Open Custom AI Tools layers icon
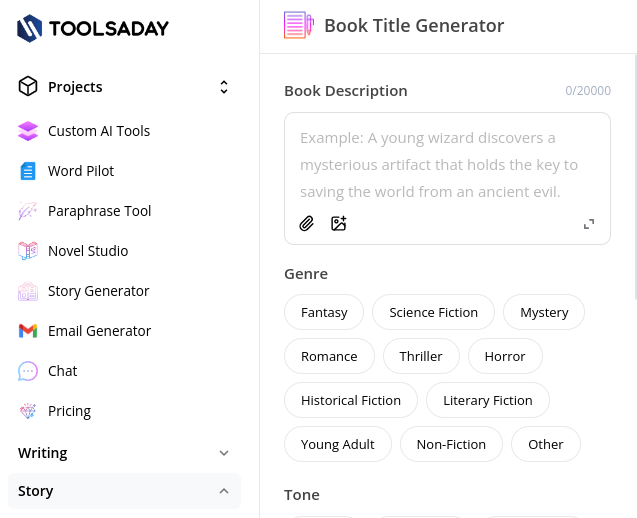The height and width of the screenshot is (518, 637). [28, 131]
